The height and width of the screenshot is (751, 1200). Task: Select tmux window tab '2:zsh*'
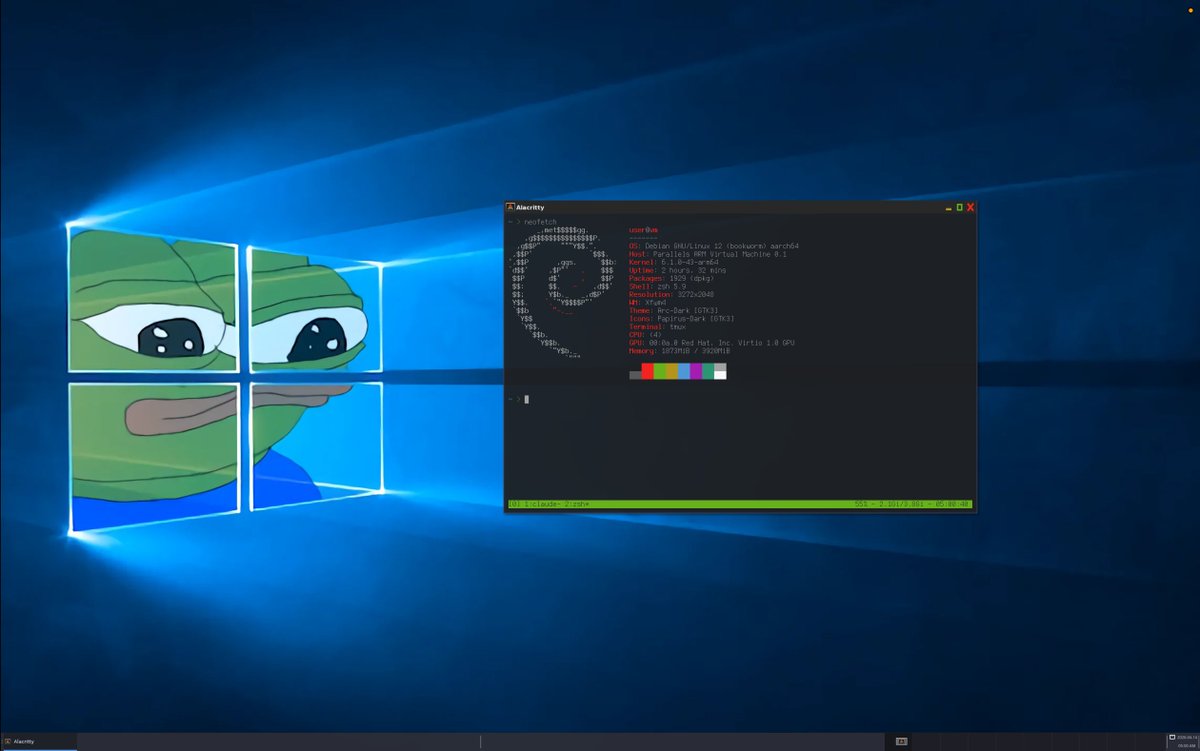pos(577,503)
